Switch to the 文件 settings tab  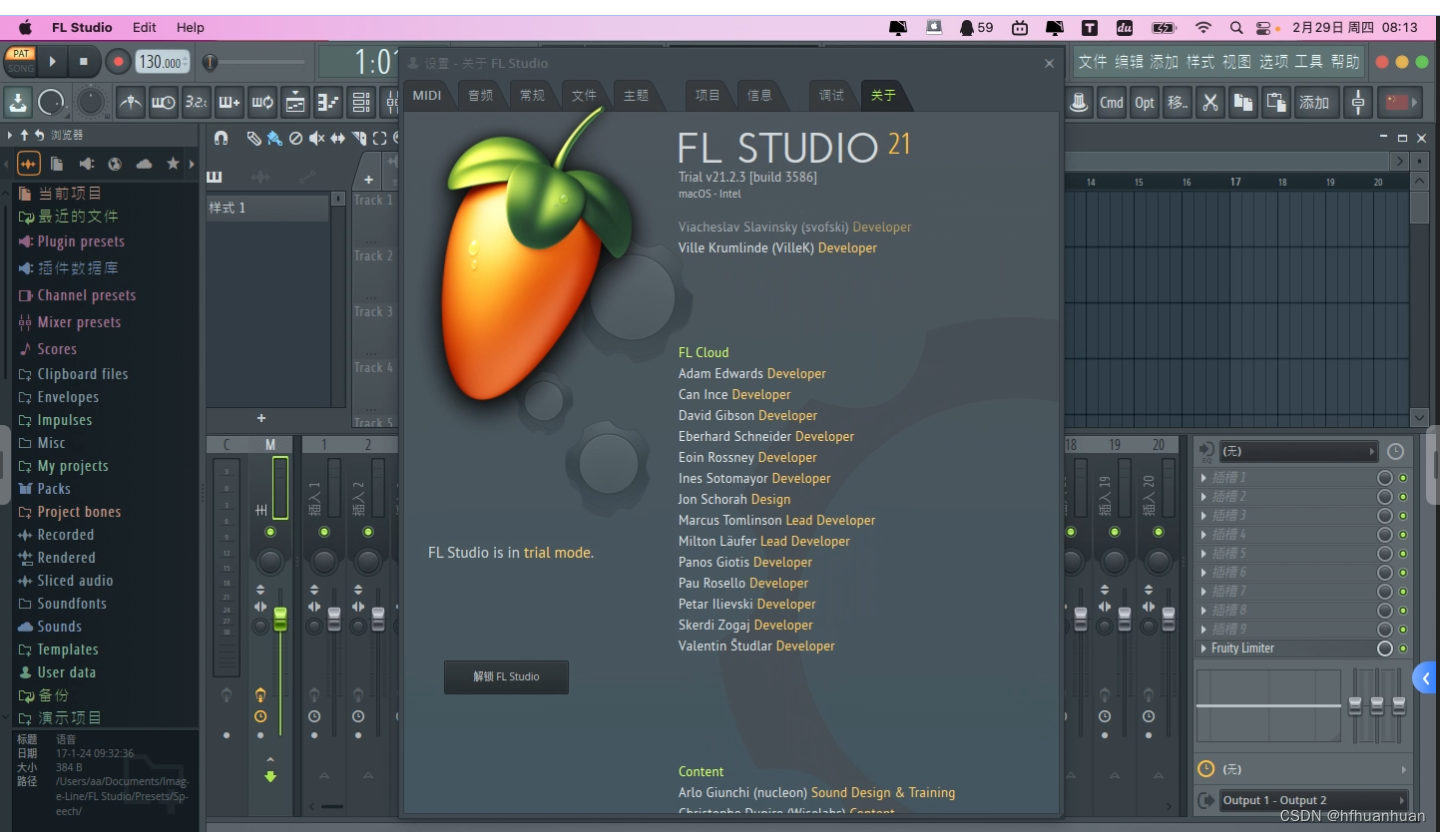click(584, 95)
